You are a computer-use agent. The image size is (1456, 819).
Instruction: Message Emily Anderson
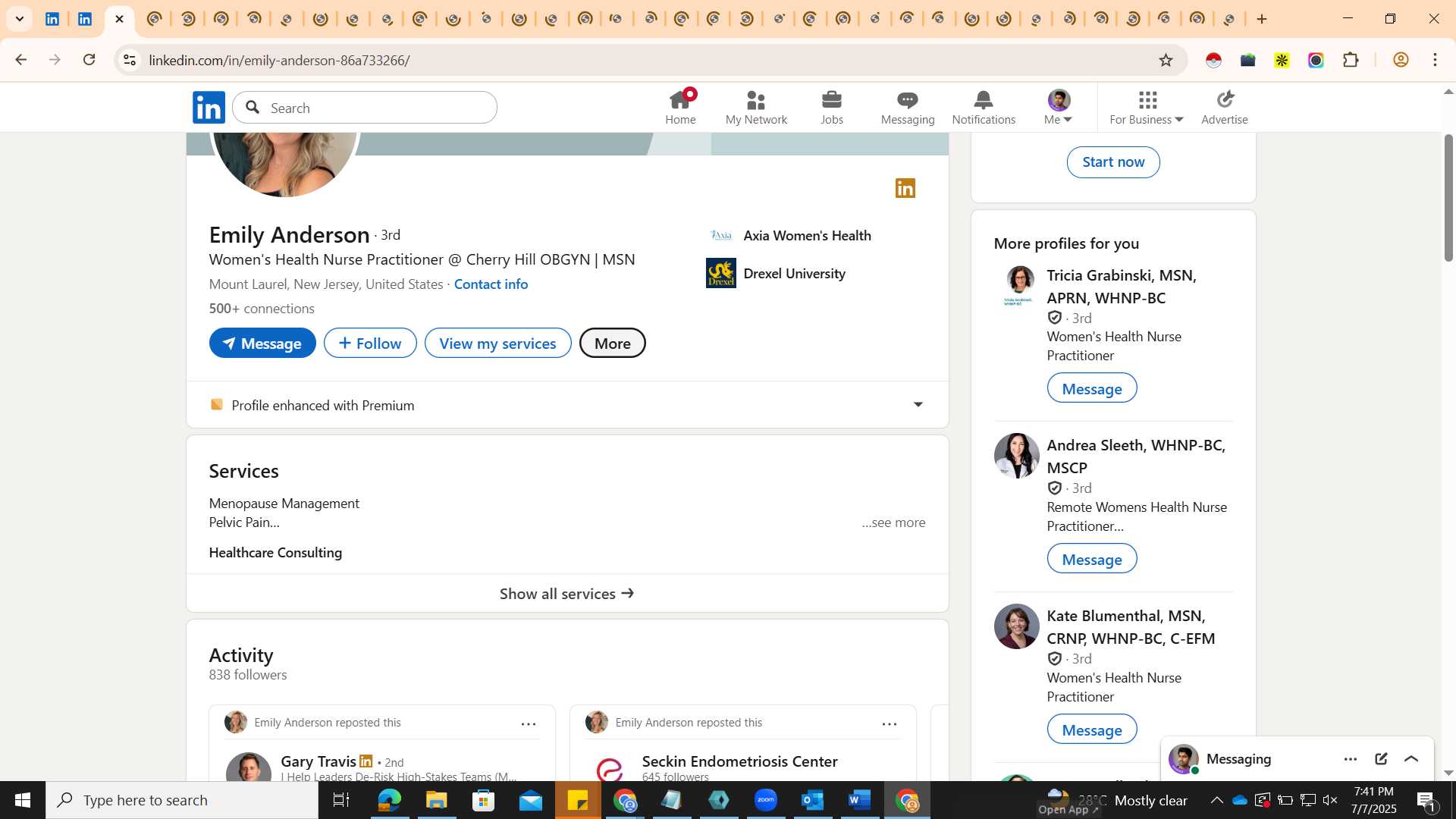(262, 344)
